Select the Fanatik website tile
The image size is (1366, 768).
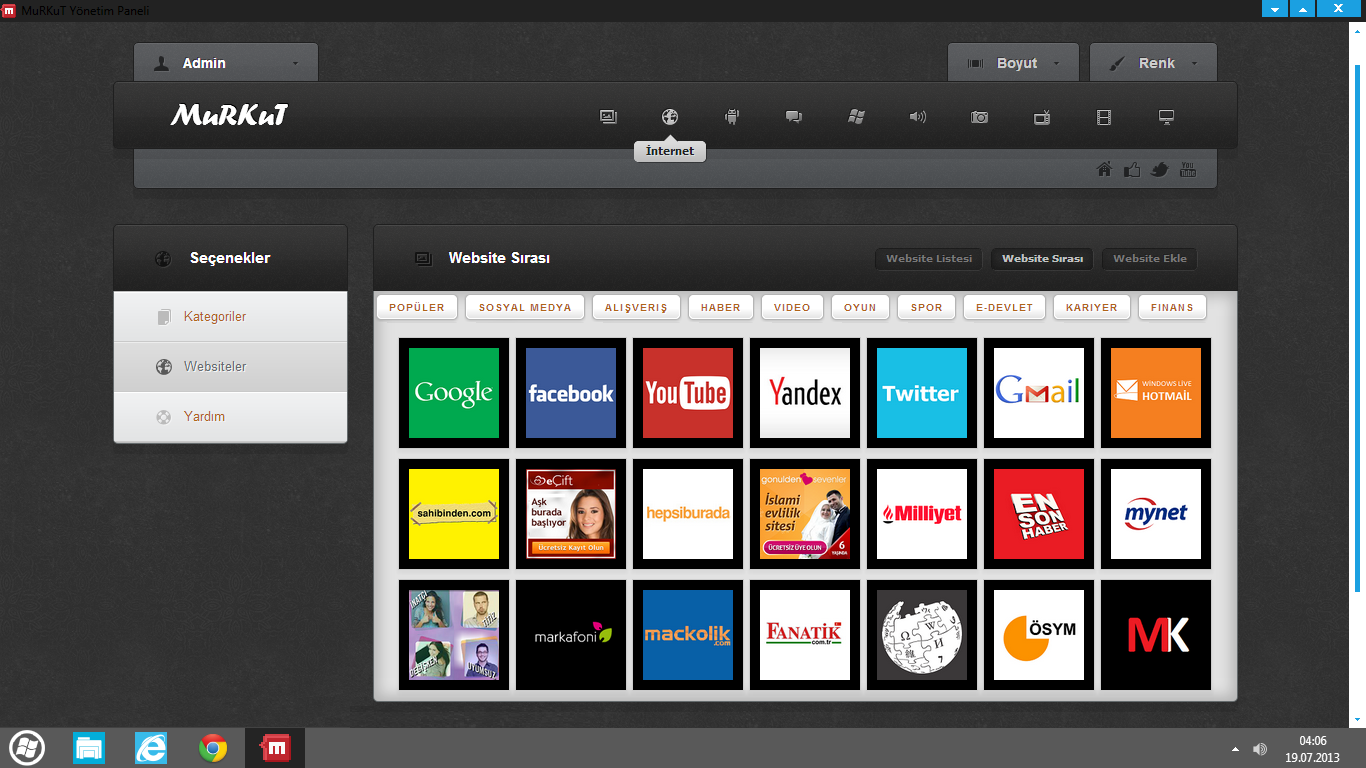coord(805,635)
